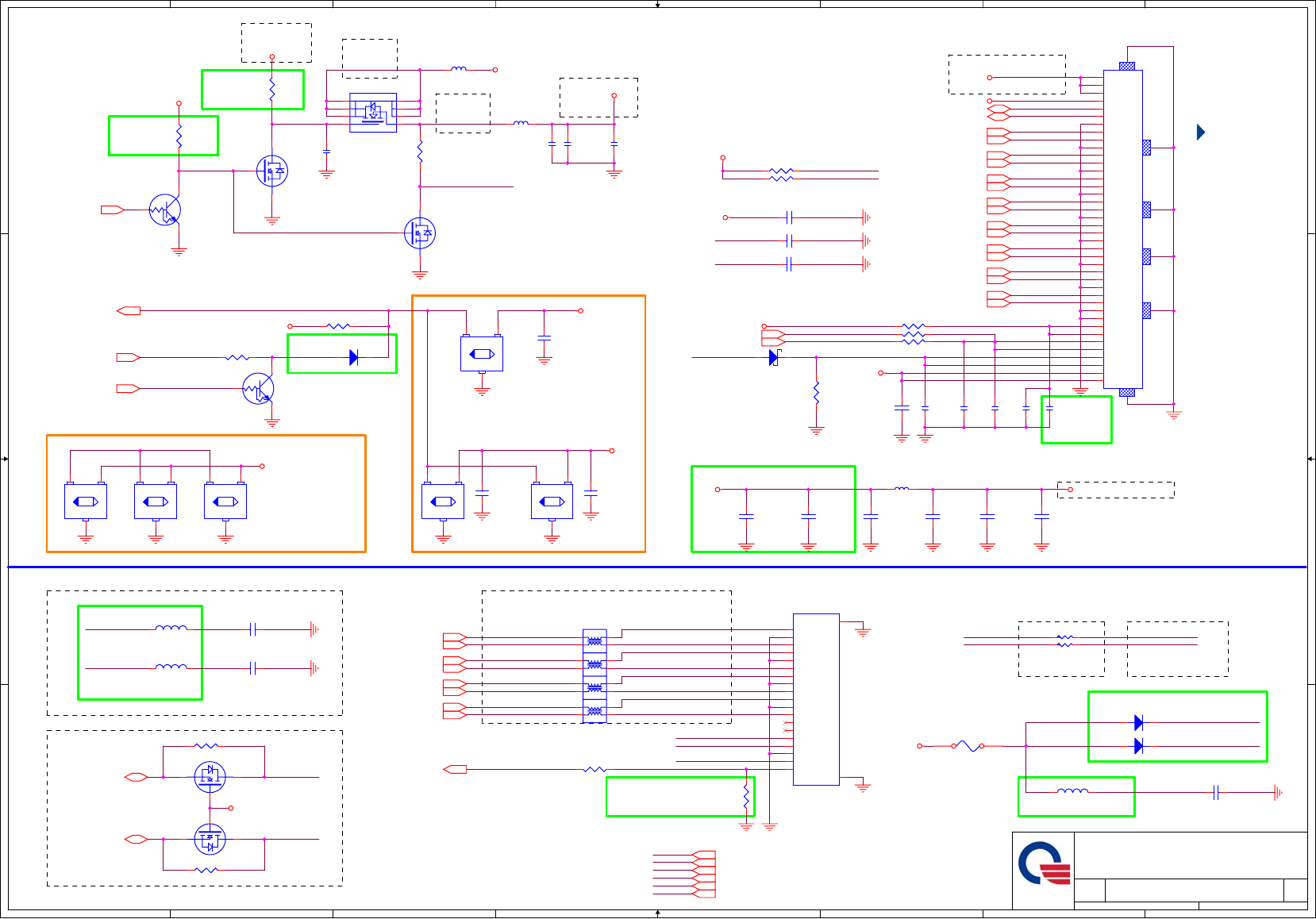
Task: Click the Schottky diode left of the connector caps
Action: 775,357
